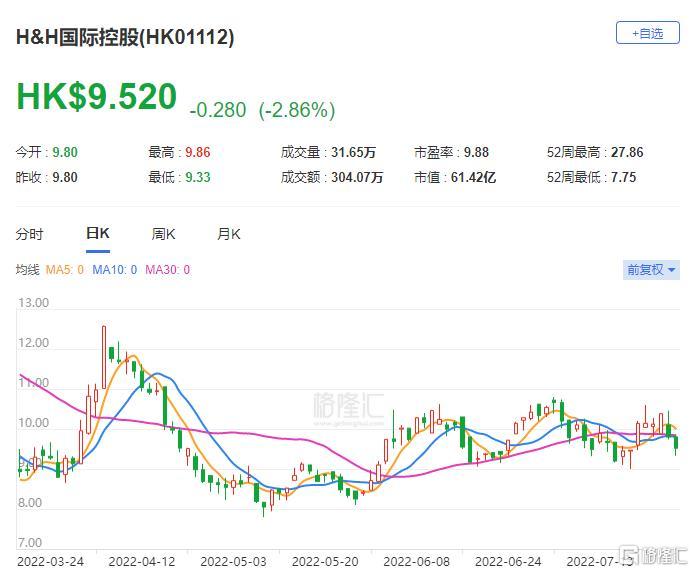Click 最高 value 9.86
Viewport: 694px width, 572px height.
[x=198, y=152]
